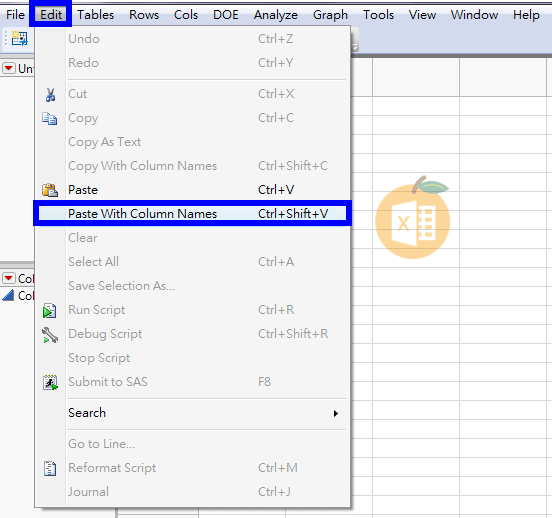Open the Tables menu
Image resolution: width=552 pixels, height=518 pixels.
click(95, 15)
